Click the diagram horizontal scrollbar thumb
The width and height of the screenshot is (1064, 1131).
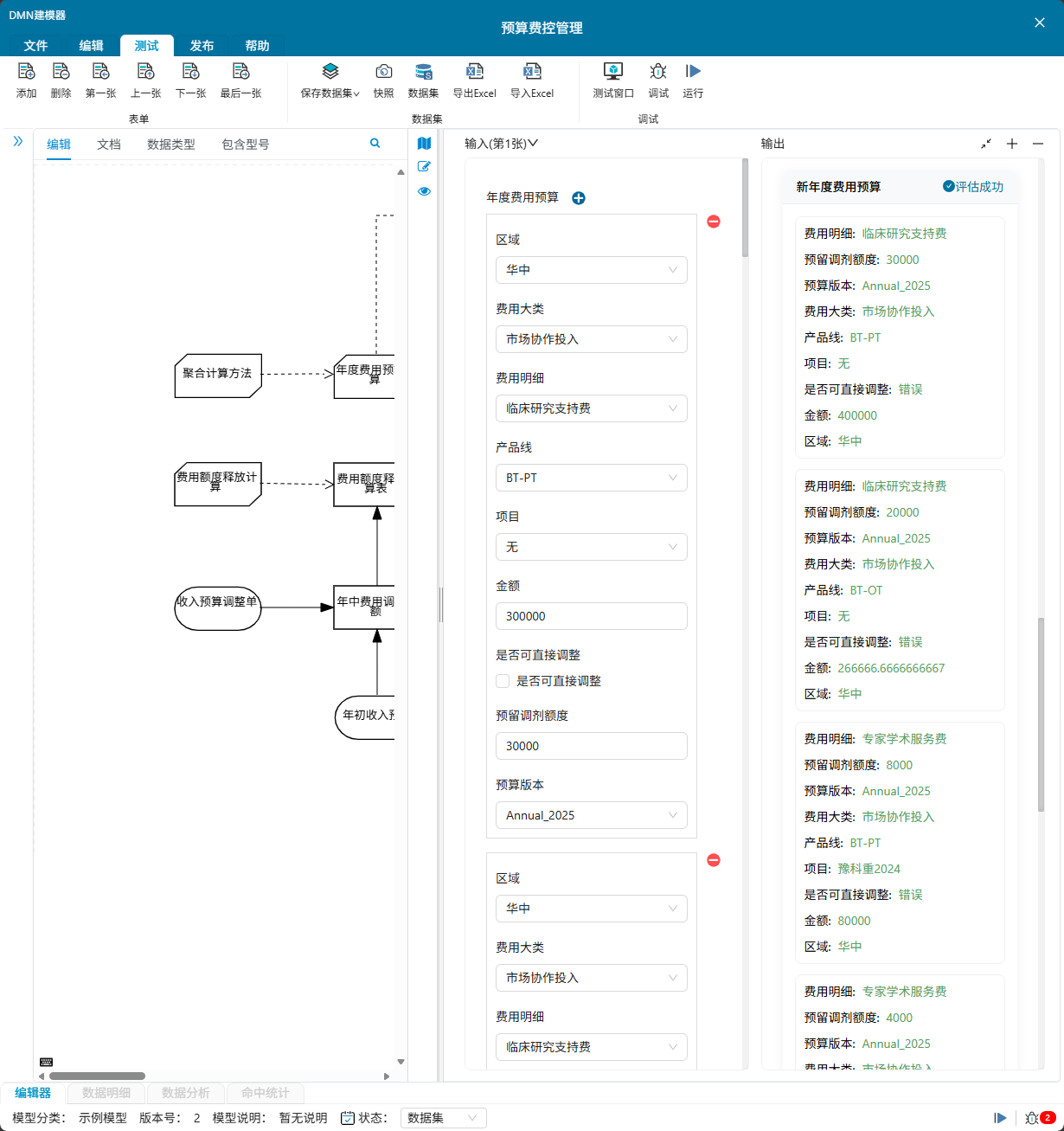pos(97,1076)
